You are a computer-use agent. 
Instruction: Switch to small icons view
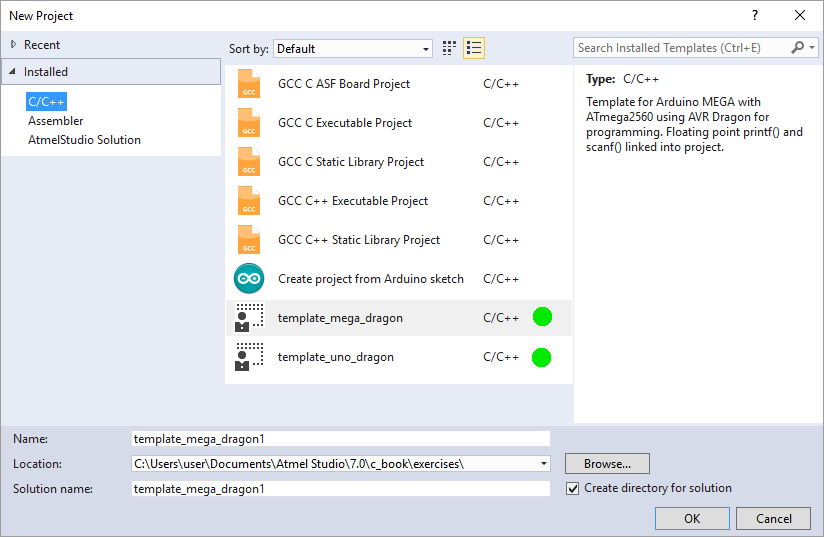pos(450,48)
